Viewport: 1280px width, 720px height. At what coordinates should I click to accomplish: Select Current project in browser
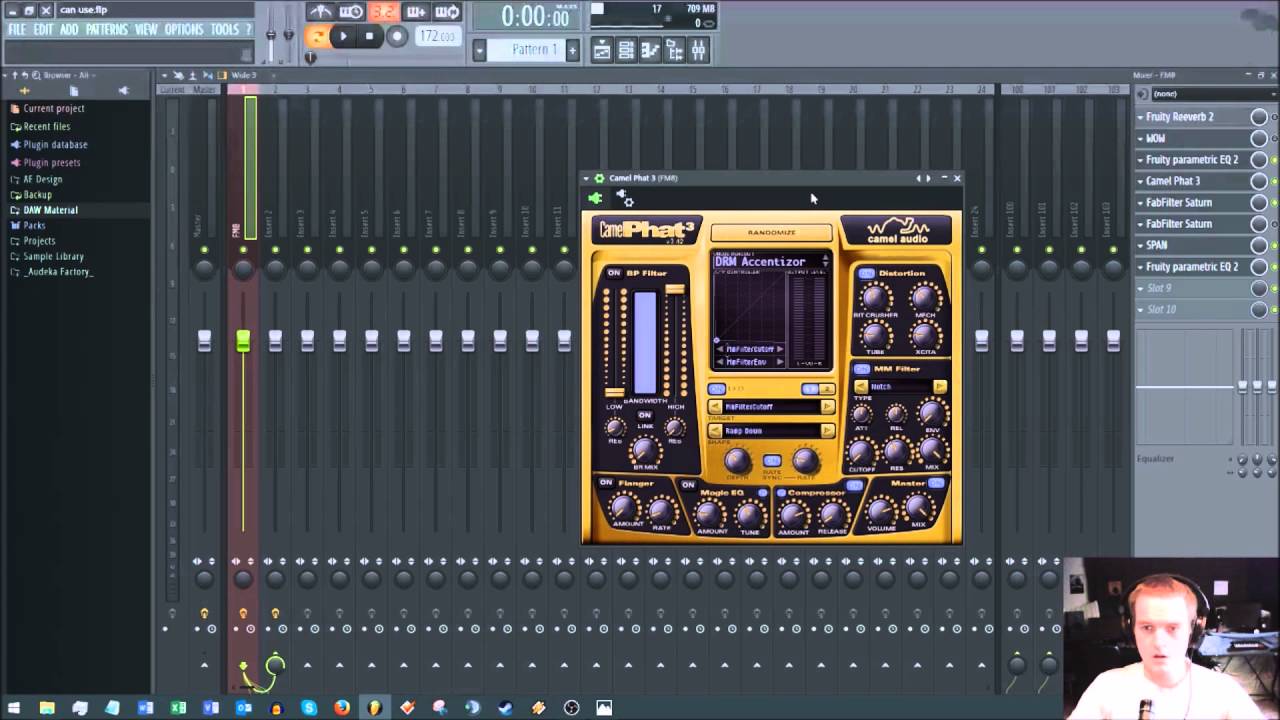pyautogui.click(x=53, y=109)
